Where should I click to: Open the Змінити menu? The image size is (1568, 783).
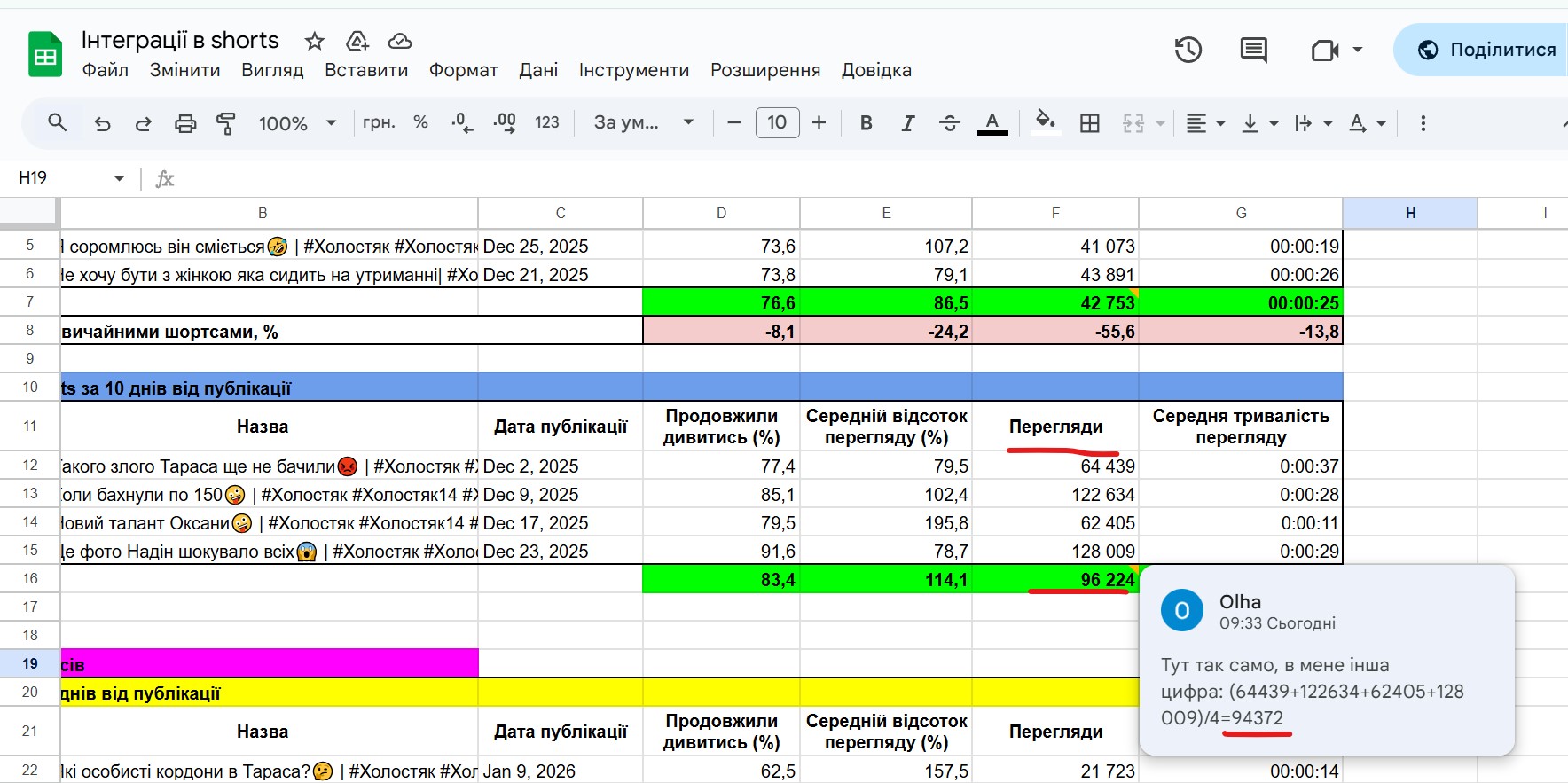[184, 70]
